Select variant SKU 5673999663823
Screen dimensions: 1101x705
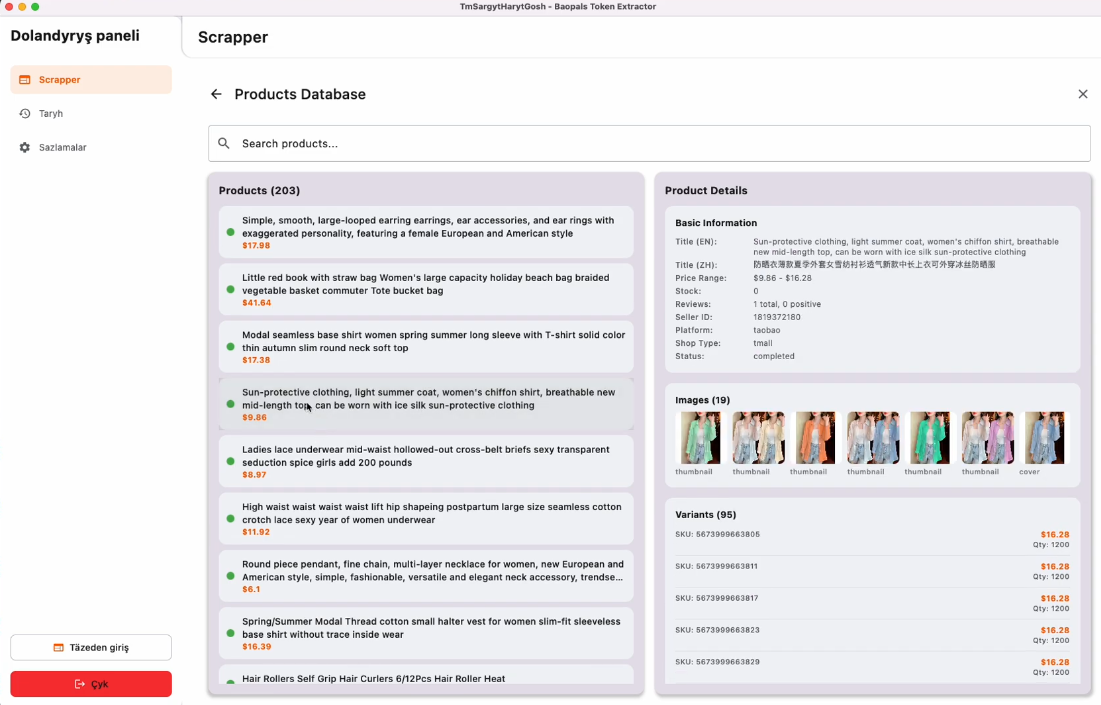tap(872, 635)
